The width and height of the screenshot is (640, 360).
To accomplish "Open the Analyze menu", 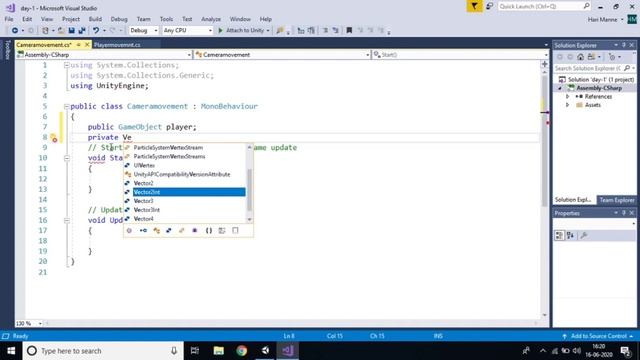I will coord(211,19).
